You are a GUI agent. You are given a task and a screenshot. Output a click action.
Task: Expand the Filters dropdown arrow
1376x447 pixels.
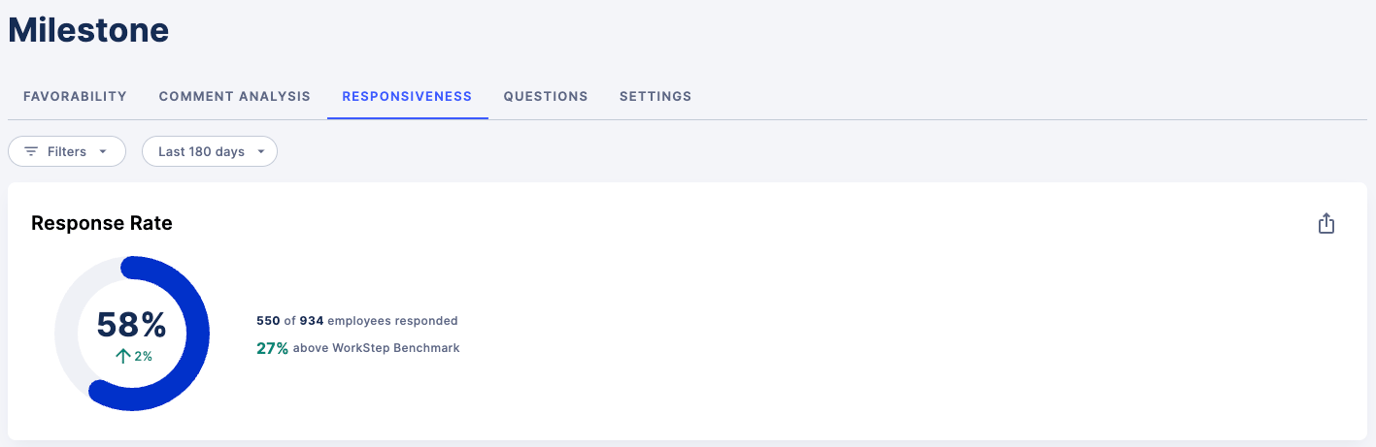[x=102, y=152]
